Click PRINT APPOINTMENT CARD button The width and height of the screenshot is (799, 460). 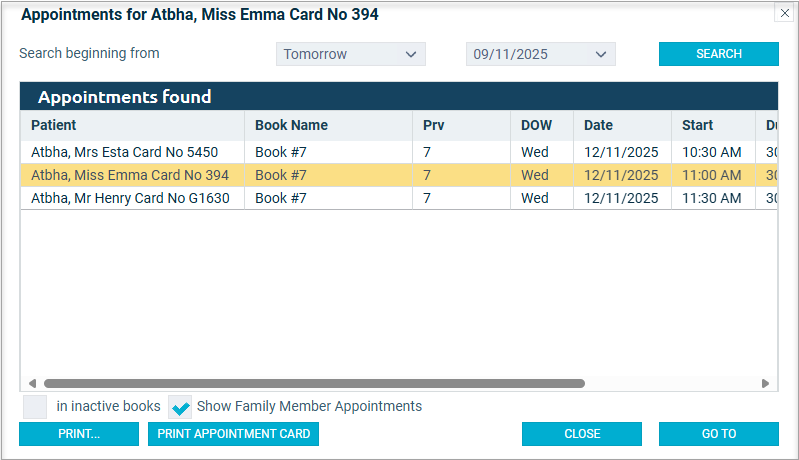pyautogui.click(x=234, y=434)
